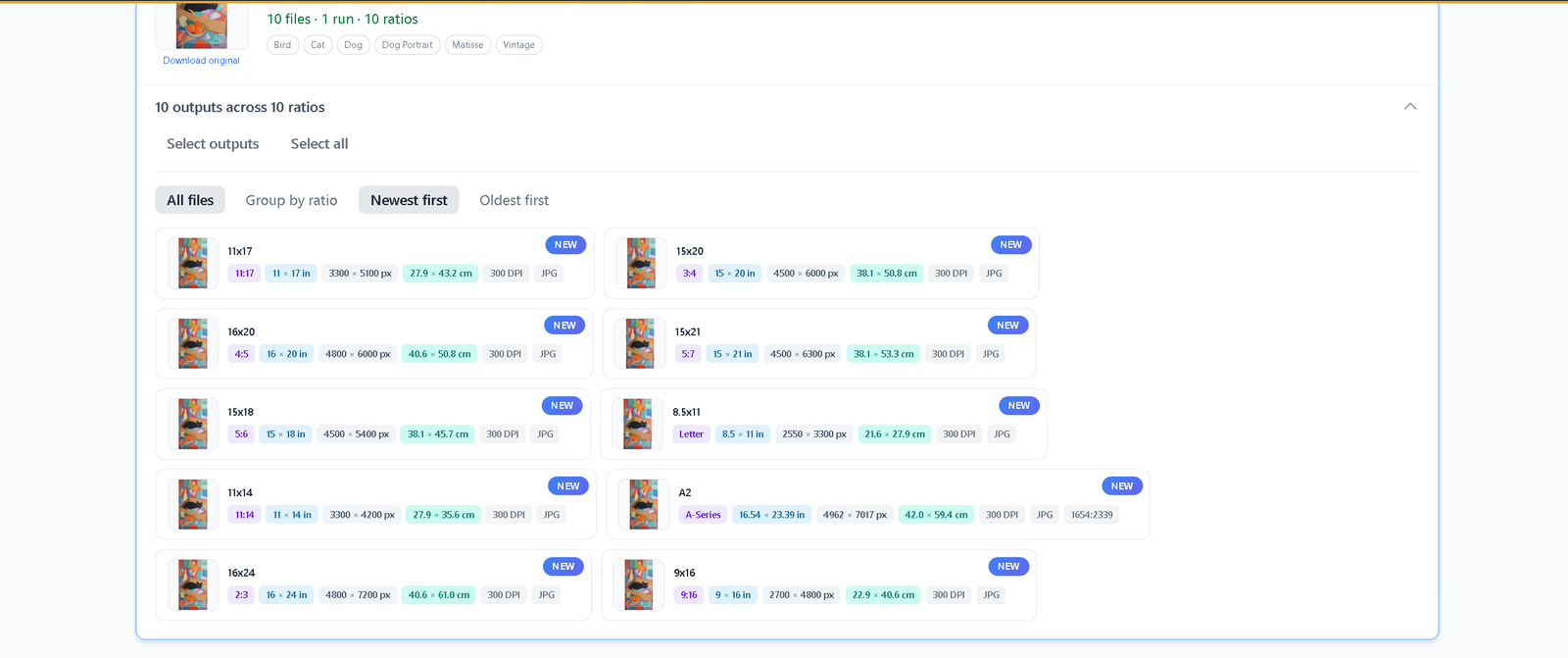The height and width of the screenshot is (658, 1568).
Task: Click the NEW badge on 8.5x11 output
Action: pyautogui.click(x=1018, y=406)
